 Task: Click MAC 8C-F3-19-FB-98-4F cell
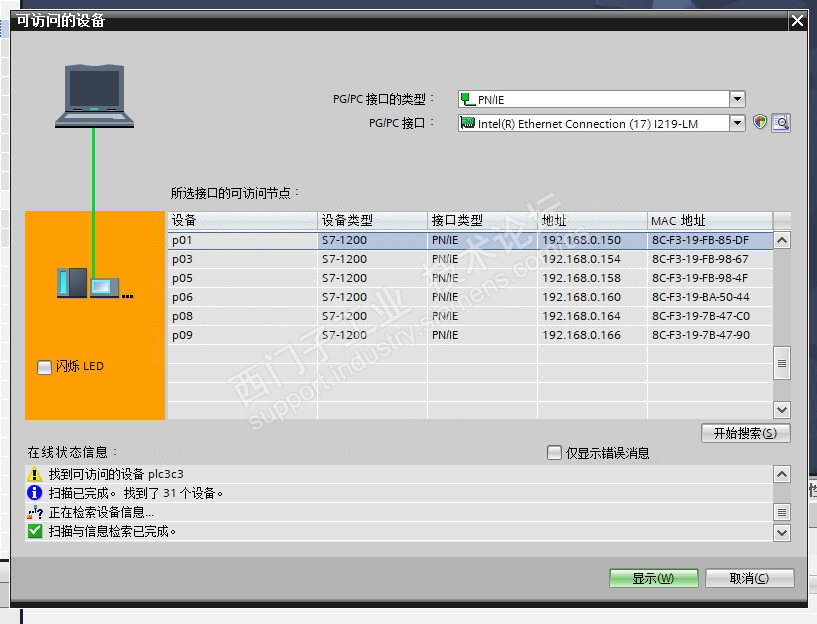pos(710,278)
